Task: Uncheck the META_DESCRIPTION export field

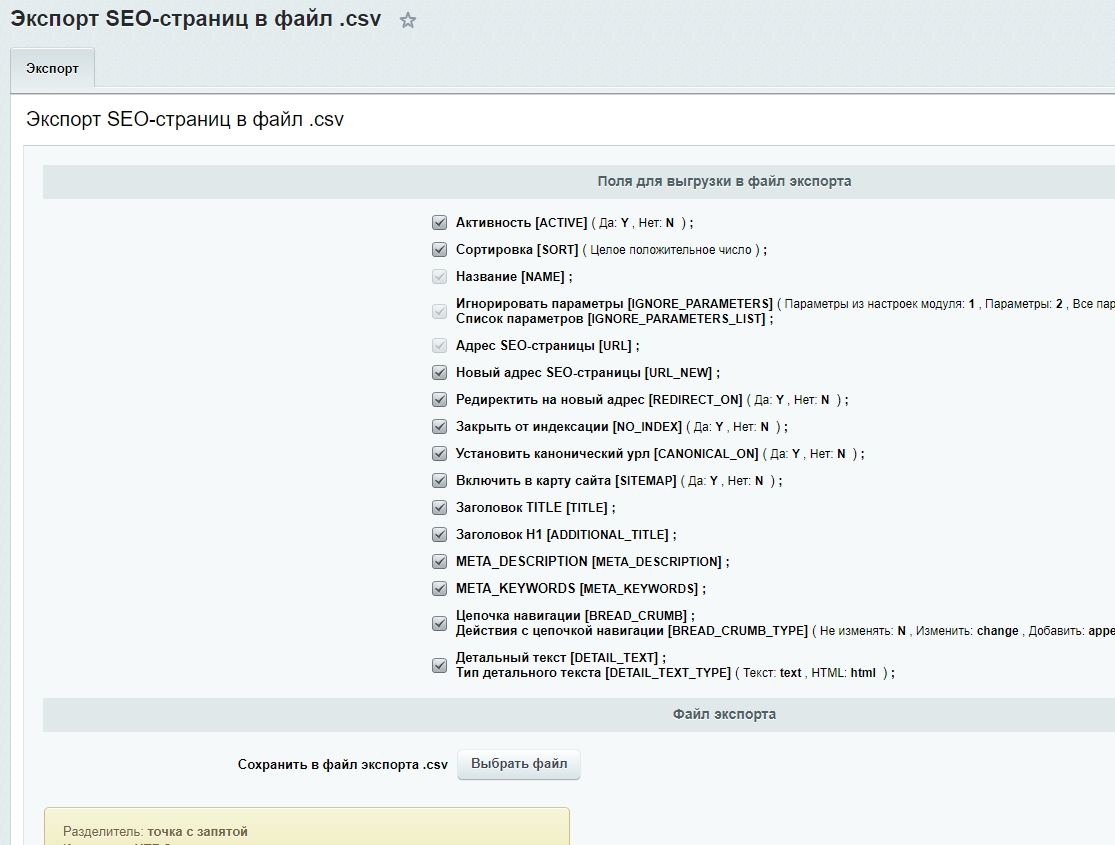Action: click(x=439, y=561)
